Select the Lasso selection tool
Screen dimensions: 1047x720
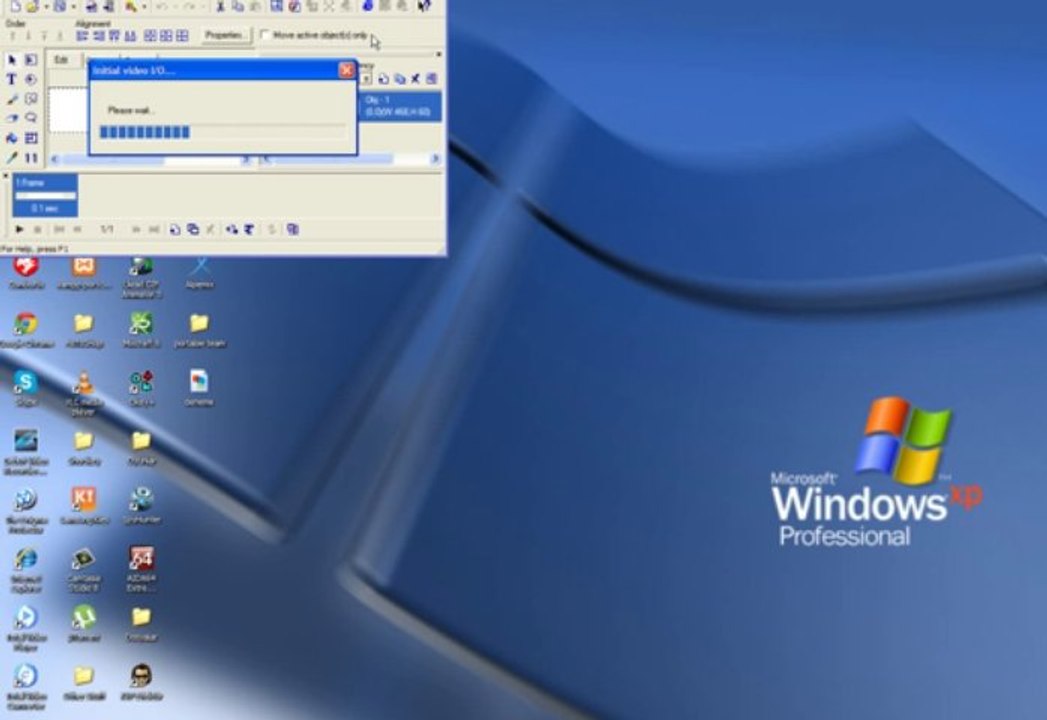(x=31, y=118)
